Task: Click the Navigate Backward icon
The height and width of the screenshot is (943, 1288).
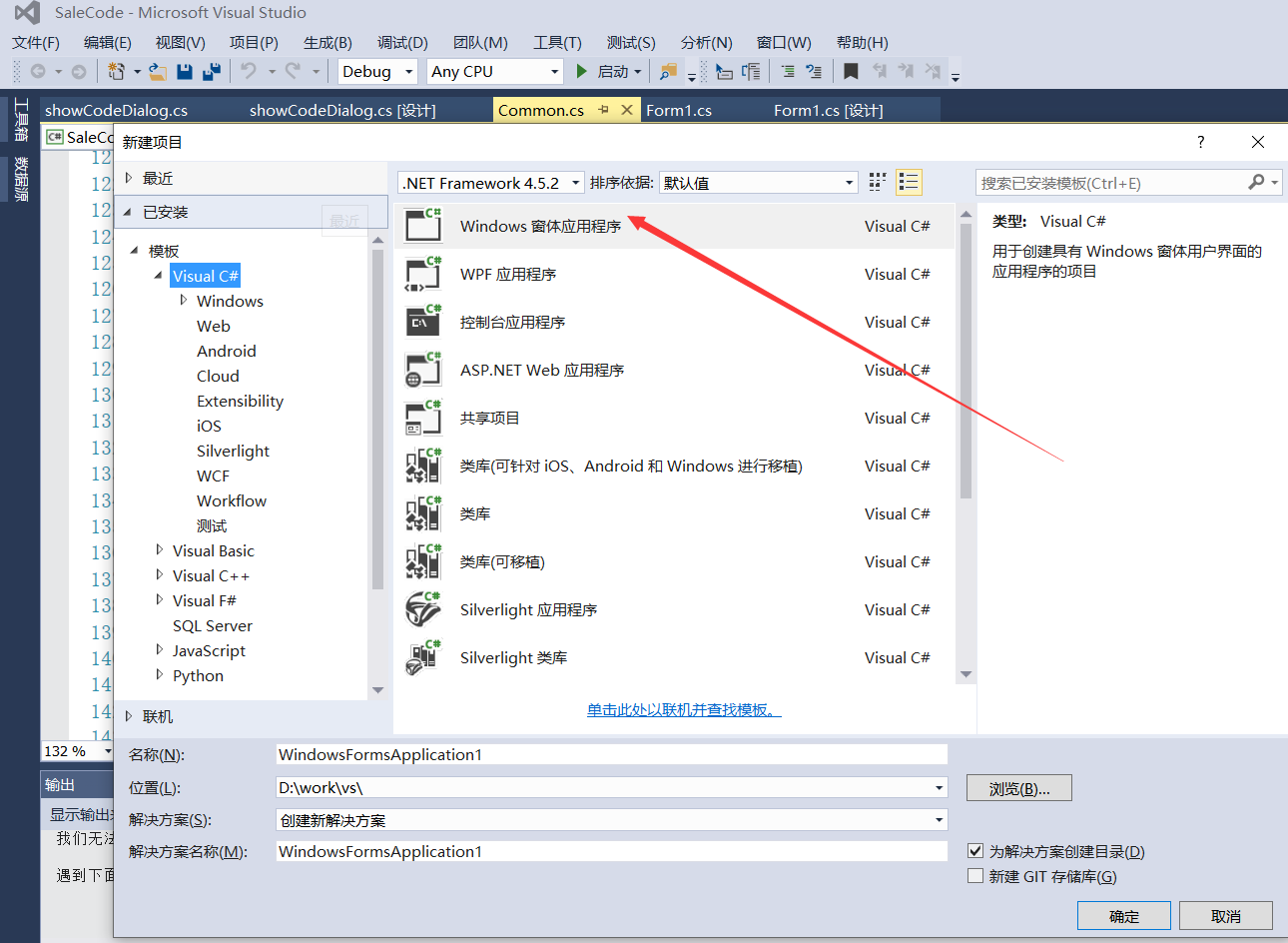Action: [x=38, y=71]
